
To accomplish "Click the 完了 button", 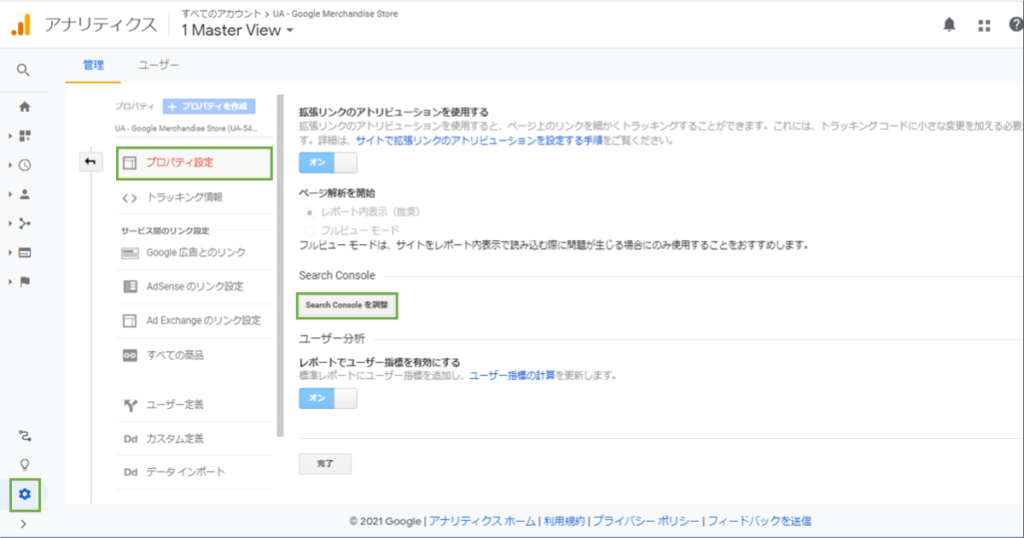I will [325, 464].
